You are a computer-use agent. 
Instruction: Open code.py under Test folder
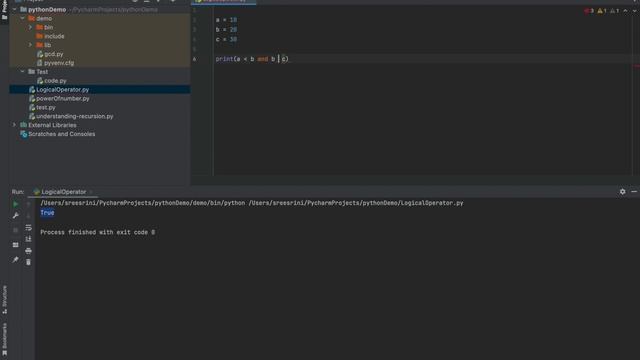(x=51, y=81)
